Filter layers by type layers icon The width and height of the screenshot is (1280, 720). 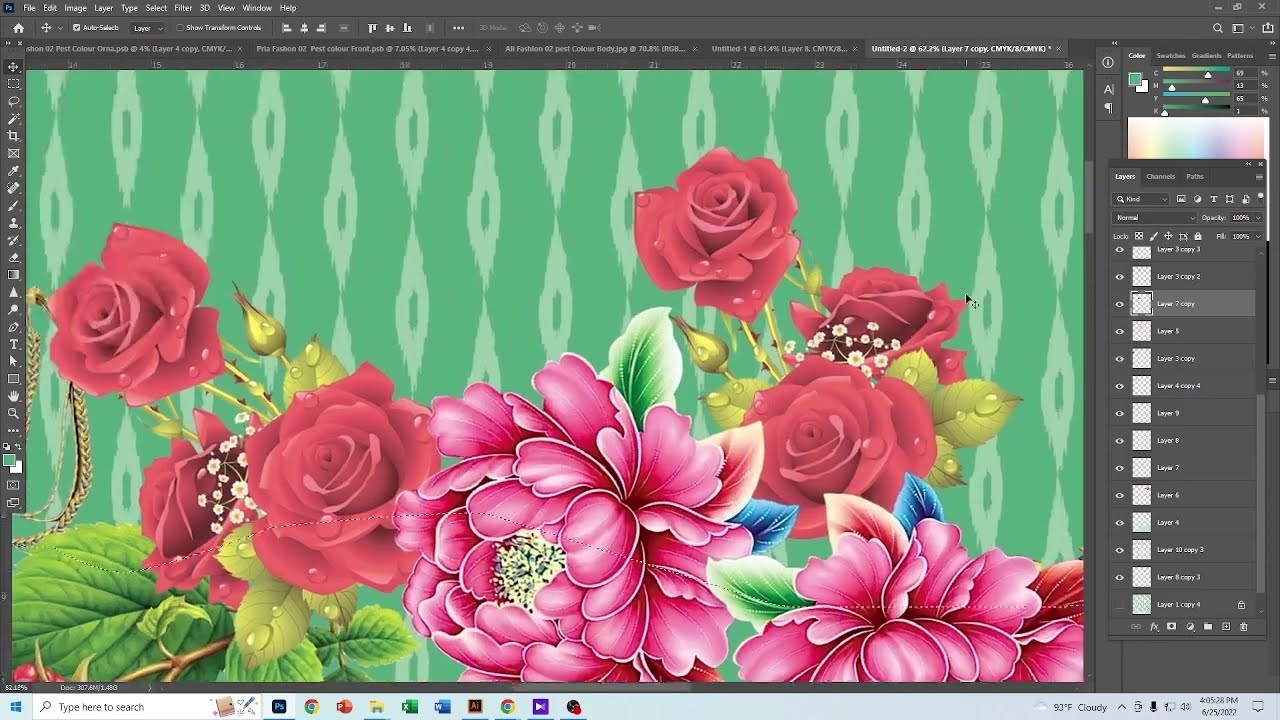[x=1214, y=199]
